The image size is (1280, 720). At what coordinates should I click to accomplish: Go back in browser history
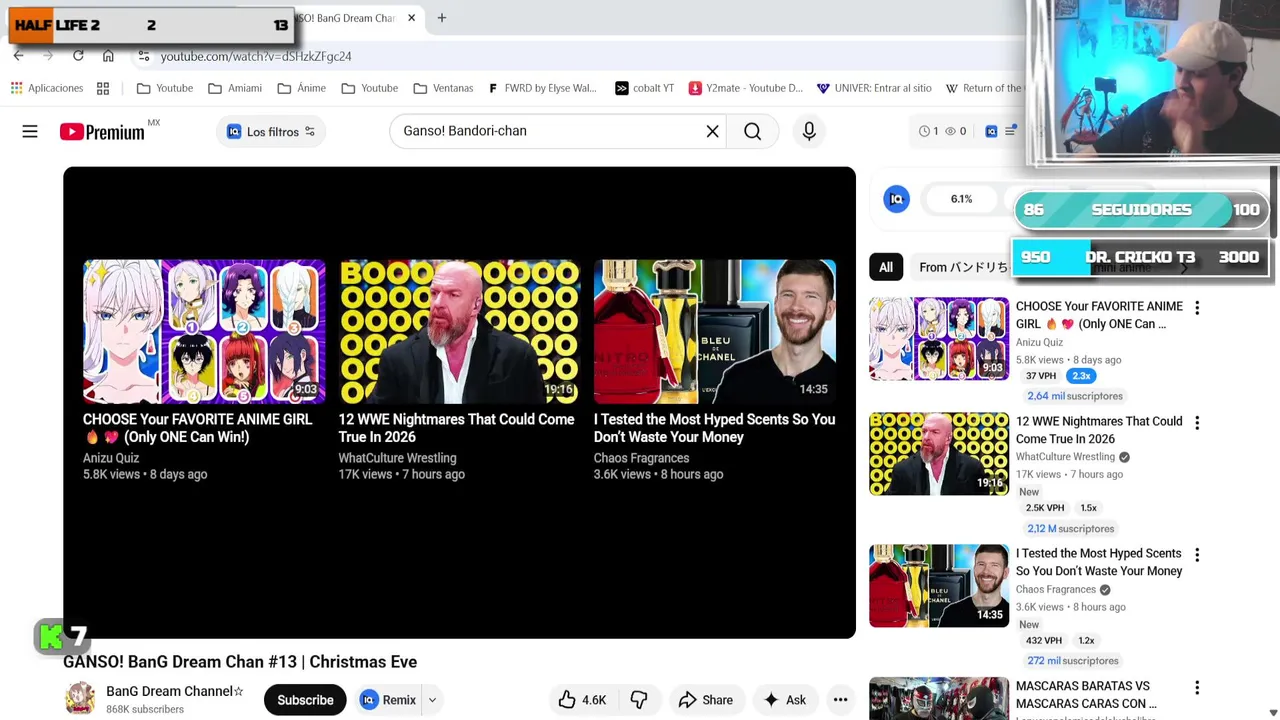(18, 56)
